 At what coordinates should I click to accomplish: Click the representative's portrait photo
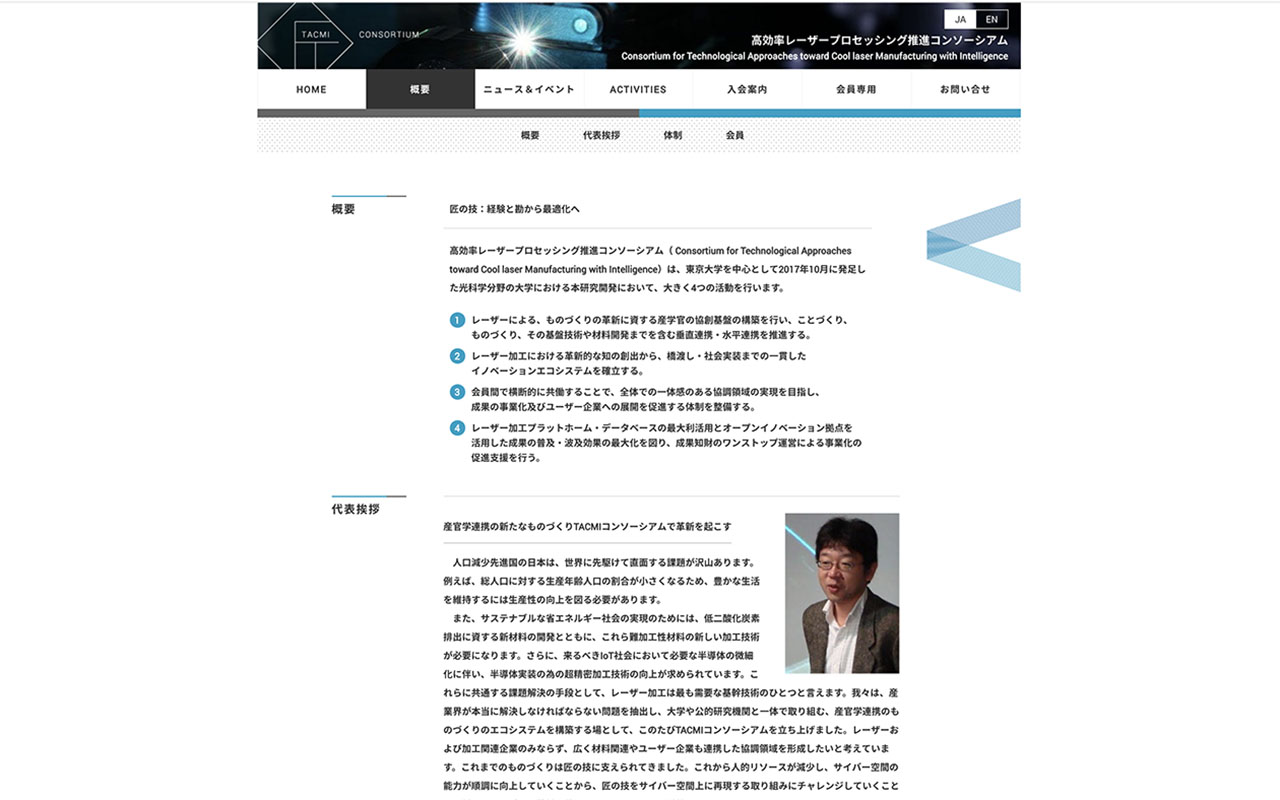(842, 593)
